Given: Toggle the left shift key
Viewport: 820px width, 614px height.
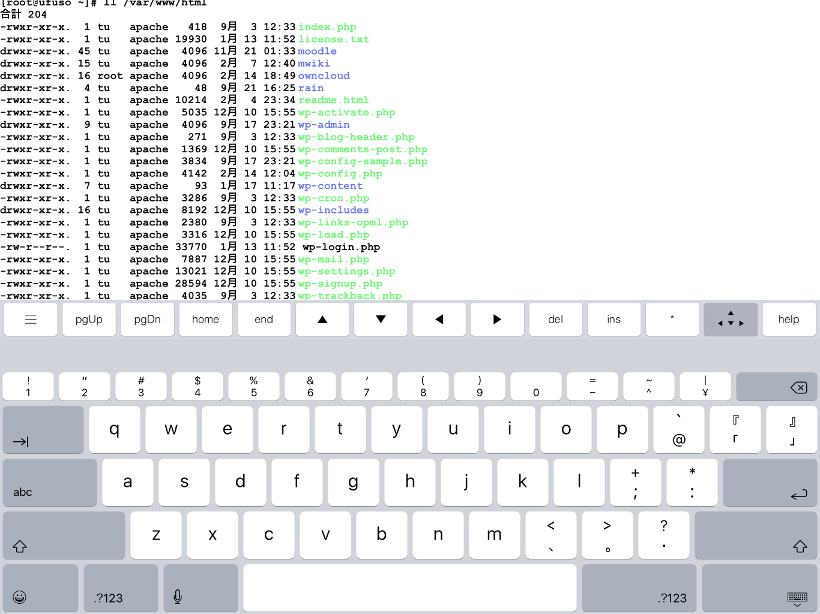Looking at the screenshot, I should (x=64, y=535).
